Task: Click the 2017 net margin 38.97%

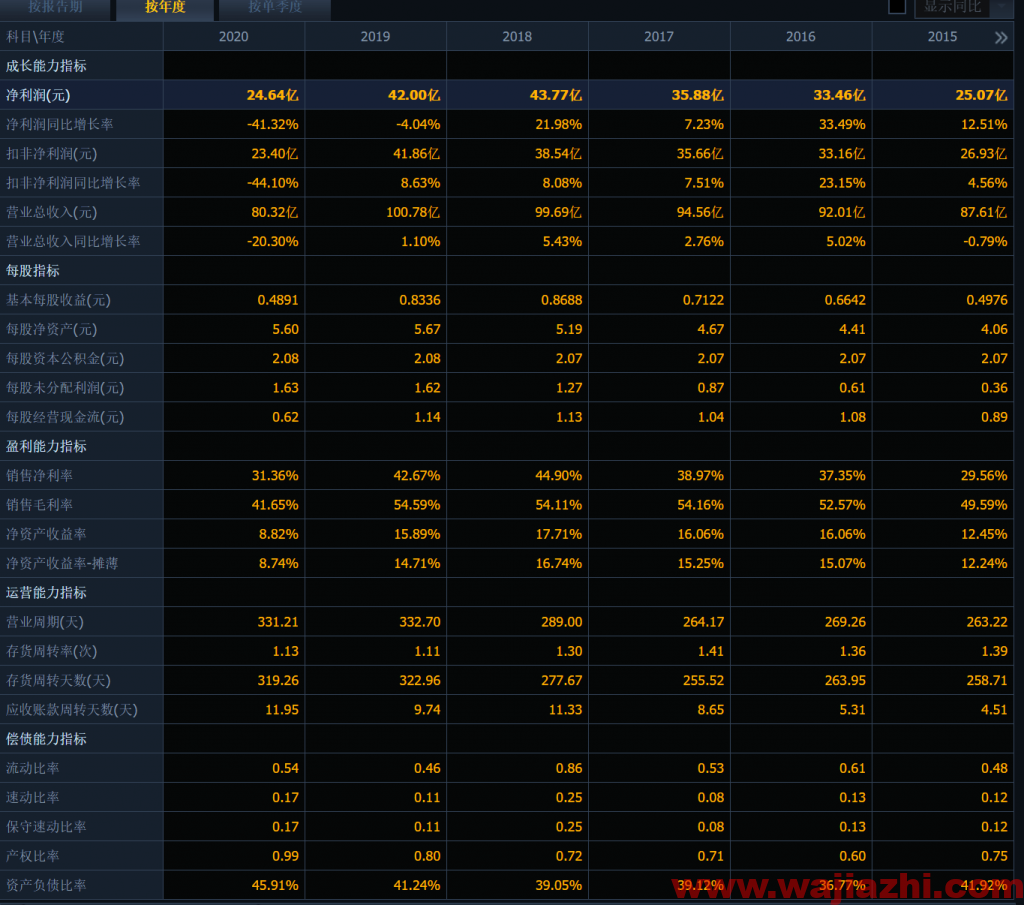Action: (700, 475)
